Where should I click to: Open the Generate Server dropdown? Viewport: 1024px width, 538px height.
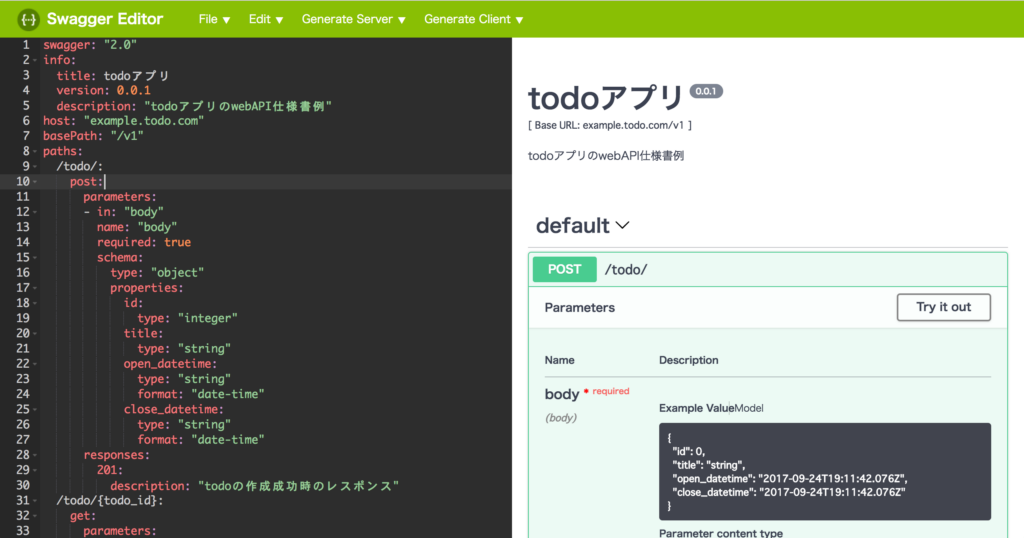353,19
